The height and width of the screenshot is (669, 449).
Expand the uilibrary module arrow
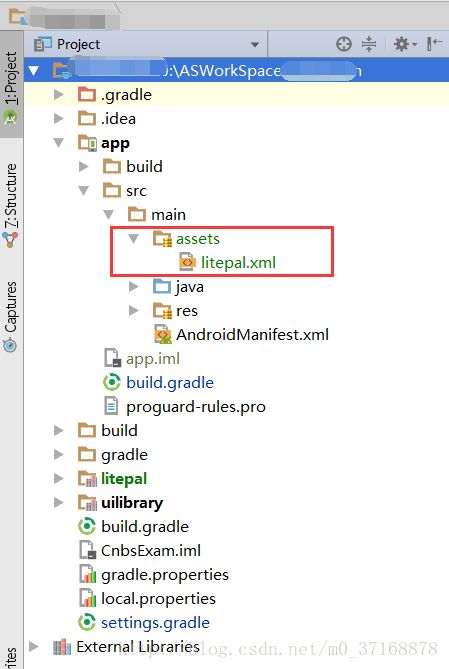(x=58, y=503)
